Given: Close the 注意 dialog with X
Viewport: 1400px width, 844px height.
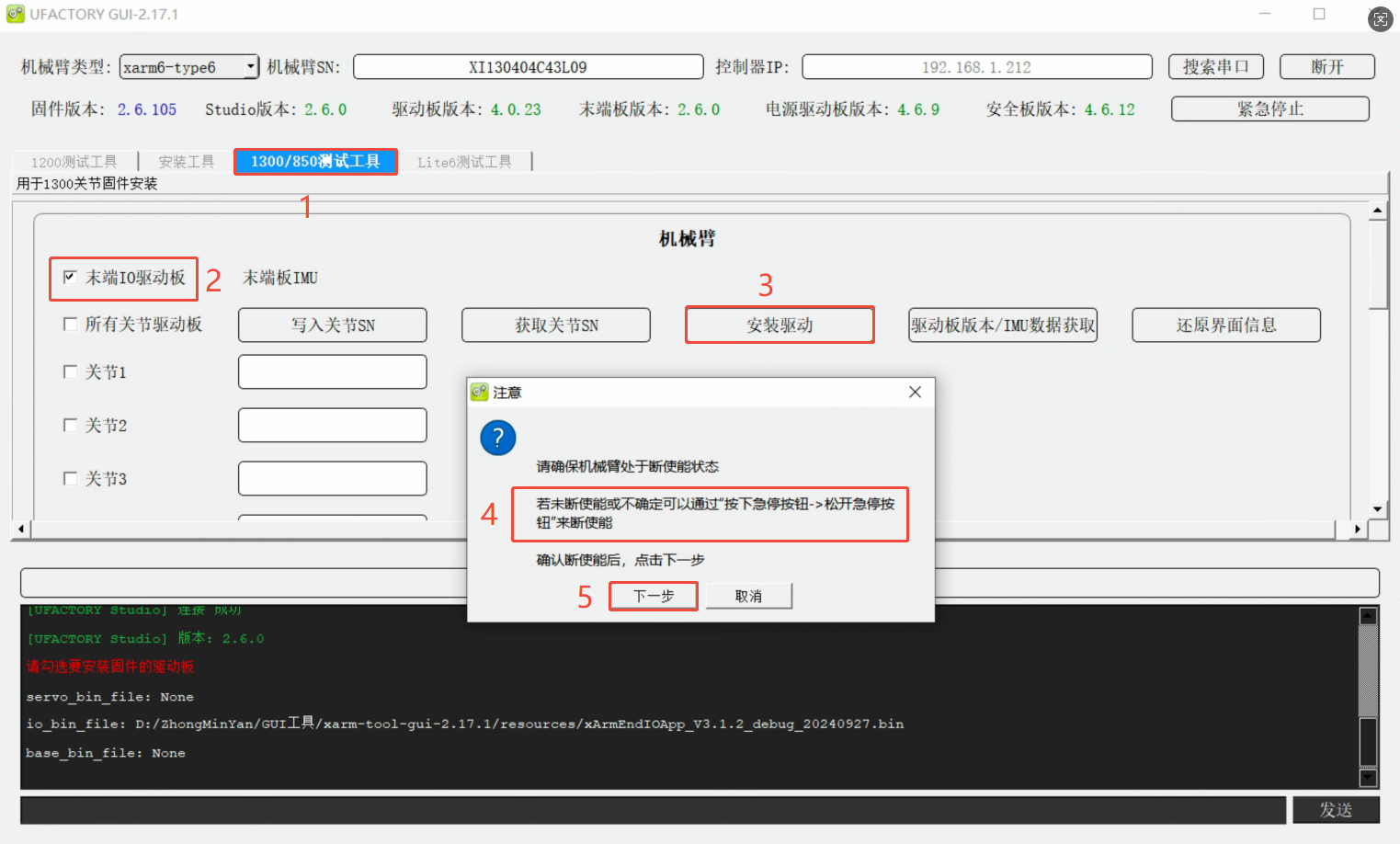Looking at the screenshot, I should point(915,392).
